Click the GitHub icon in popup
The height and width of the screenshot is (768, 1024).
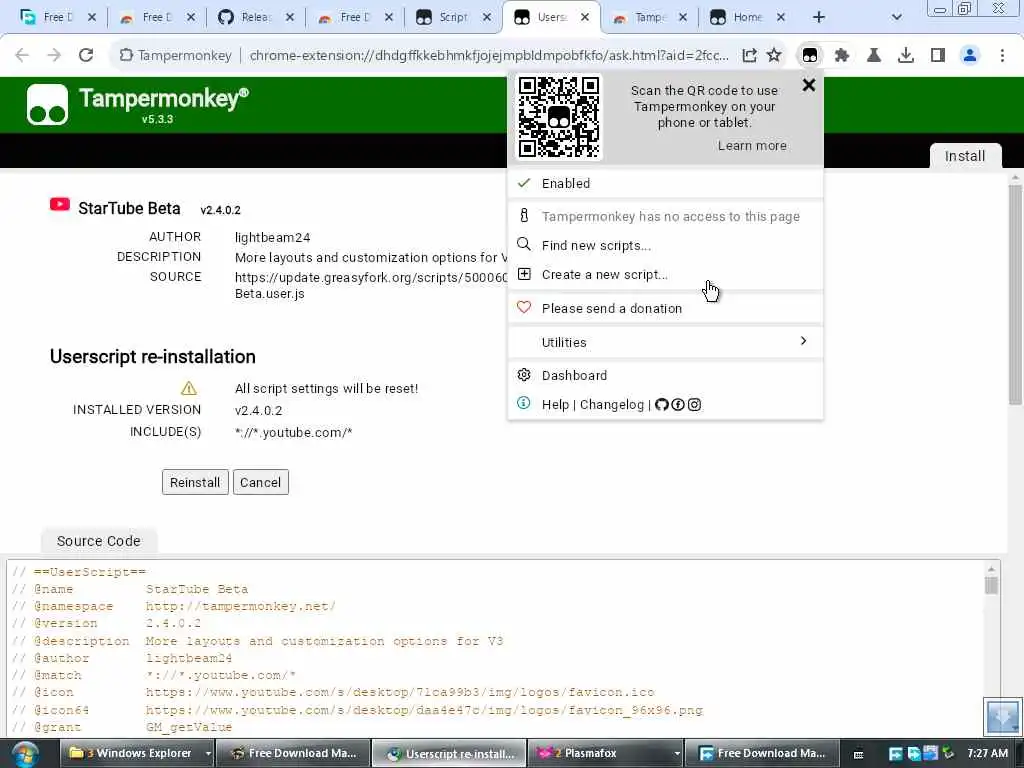tap(662, 405)
